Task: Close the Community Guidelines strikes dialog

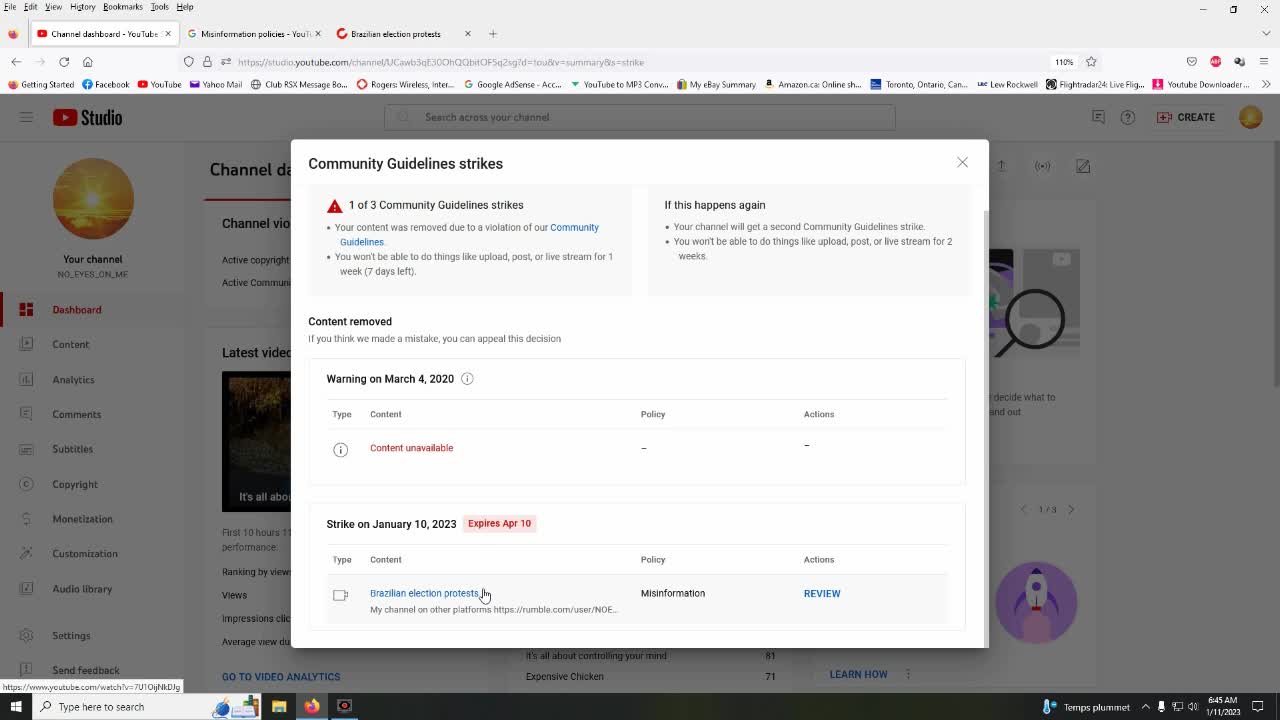Action: point(962,162)
